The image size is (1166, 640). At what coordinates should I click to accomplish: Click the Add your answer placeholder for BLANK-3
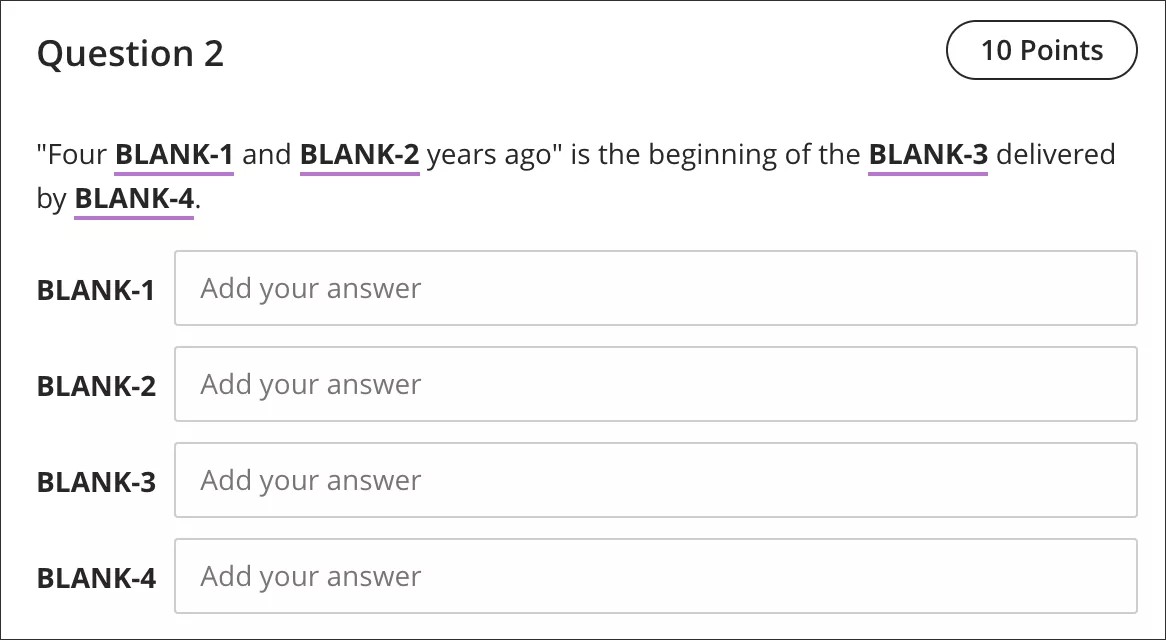tap(310, 480)
